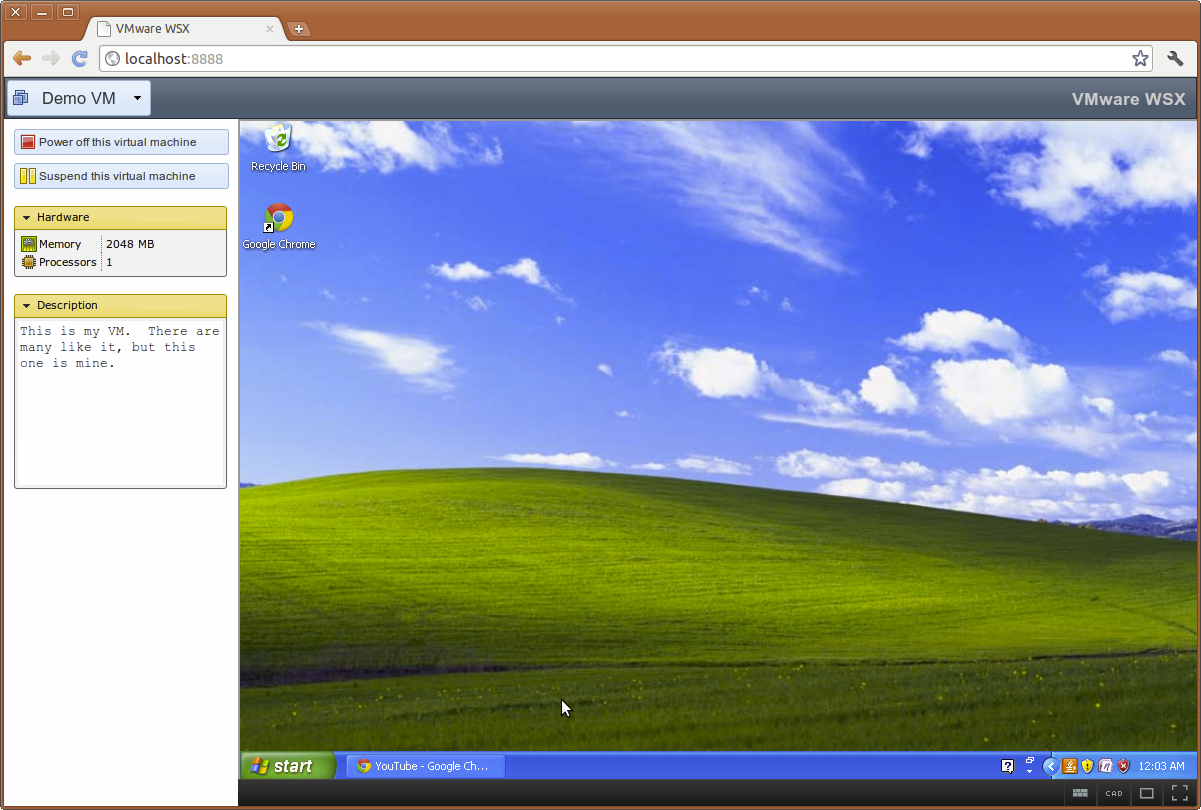This screenshot has width=1201, height=810.
Task: Click the CAD (Ctrl-Alt-Del) button
Action: point(1114,793)
